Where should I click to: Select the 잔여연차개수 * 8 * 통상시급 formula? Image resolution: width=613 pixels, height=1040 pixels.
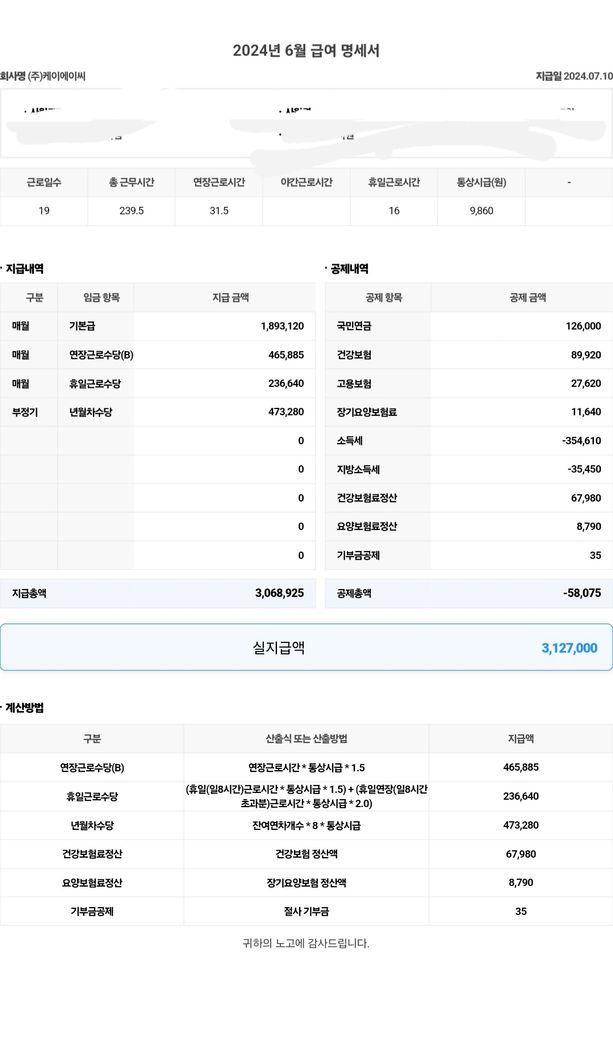306,825
